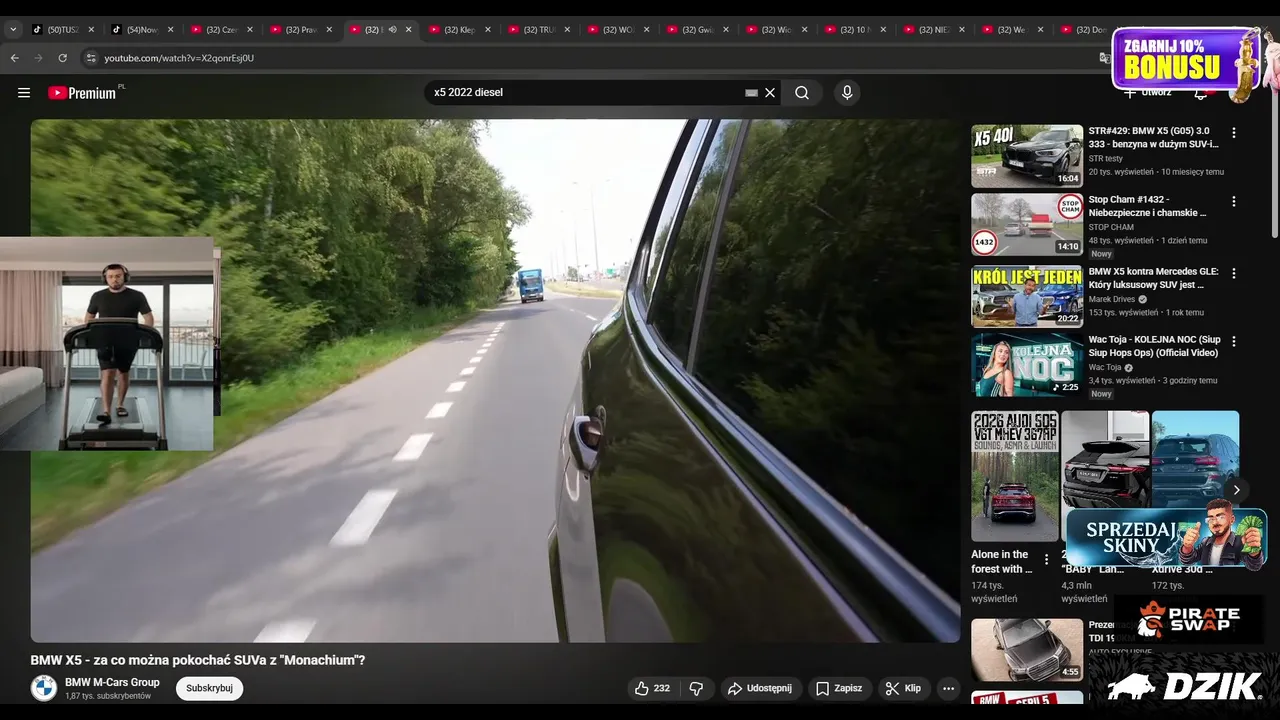Open STR testy channel name
Image resolution: width=1280 pixels, height=720 pixels.
pos(1106,158)
